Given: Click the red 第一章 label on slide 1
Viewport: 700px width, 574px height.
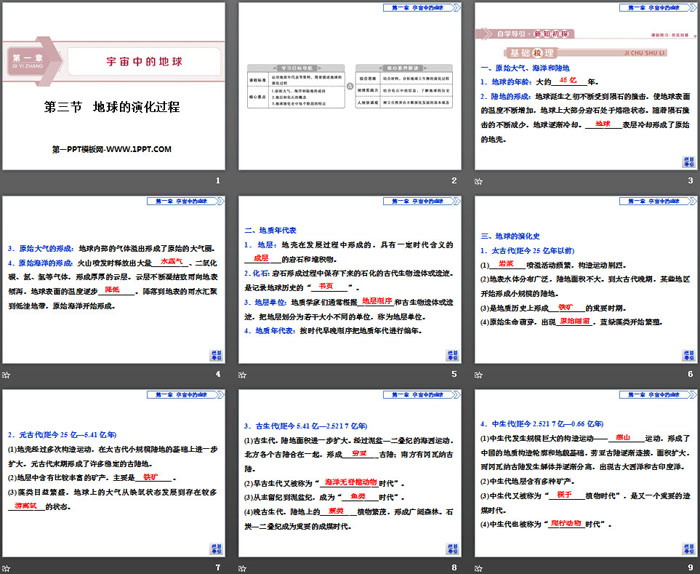Looking at the screenshot, I should 27,61.
